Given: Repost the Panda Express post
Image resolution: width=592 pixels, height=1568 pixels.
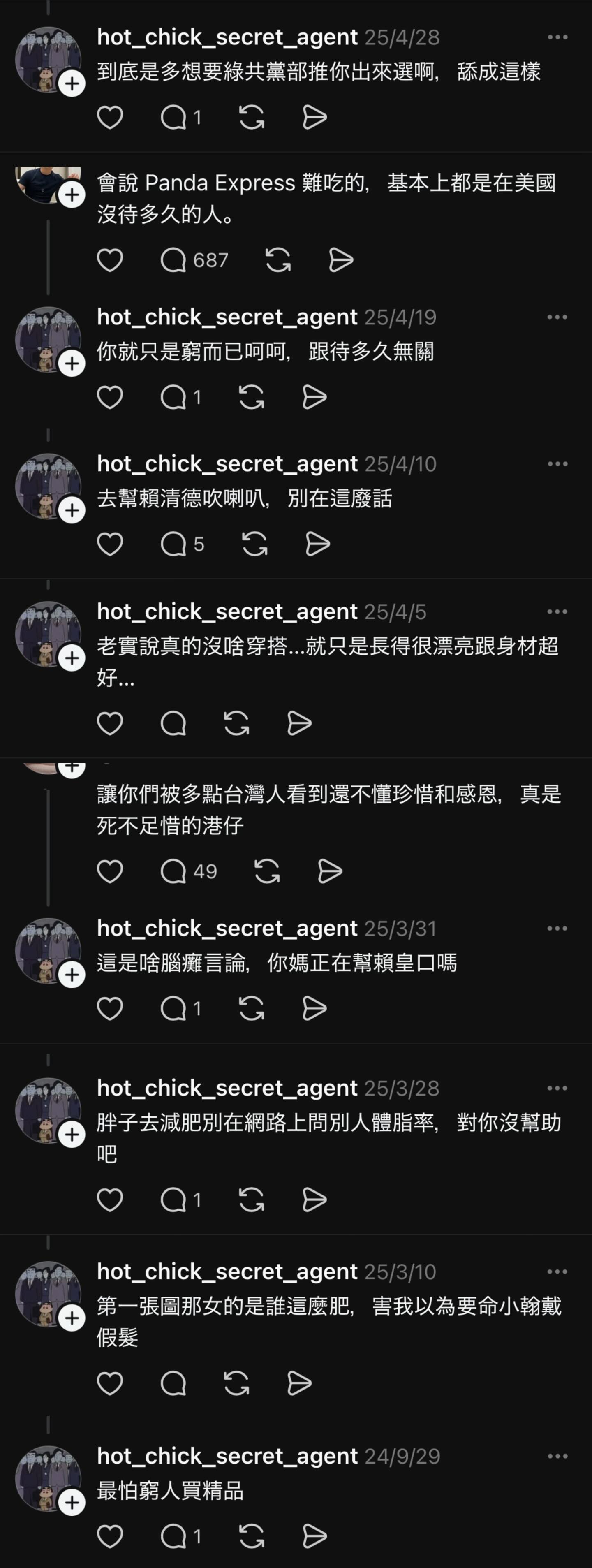Looking at the screenshot, I should [278, 261].
